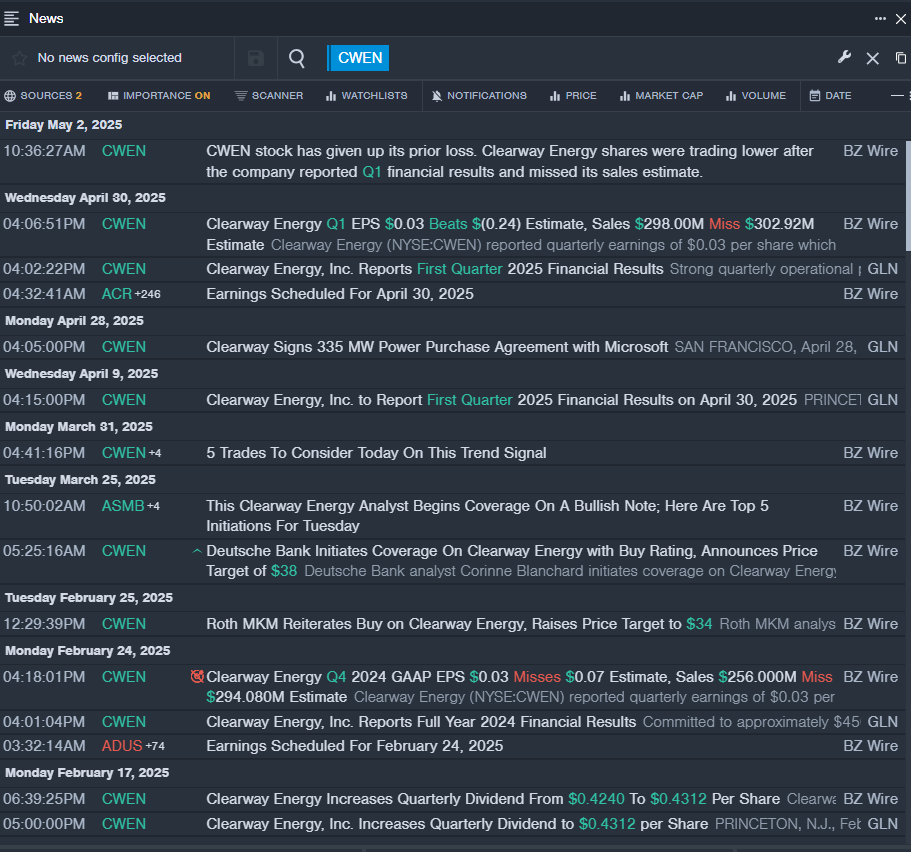This screenshot has width=911, height=852.
Task: Open Roth MKM Reiterates Buy headline
Action: pos(459,624)
